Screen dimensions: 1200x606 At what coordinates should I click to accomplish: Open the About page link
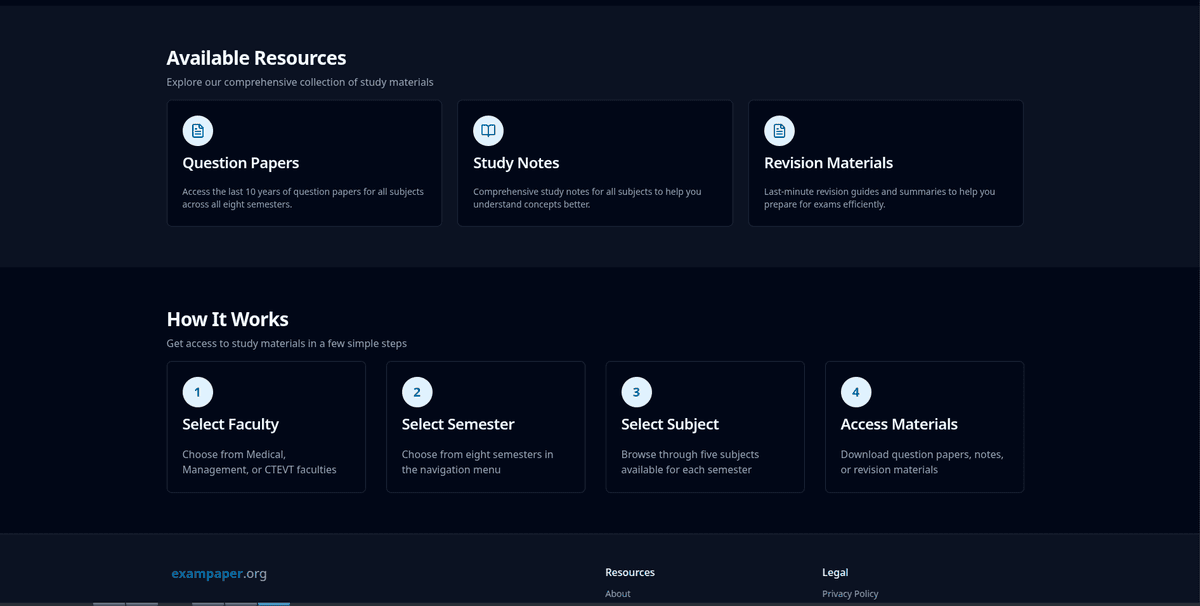[x=617, y=593]
